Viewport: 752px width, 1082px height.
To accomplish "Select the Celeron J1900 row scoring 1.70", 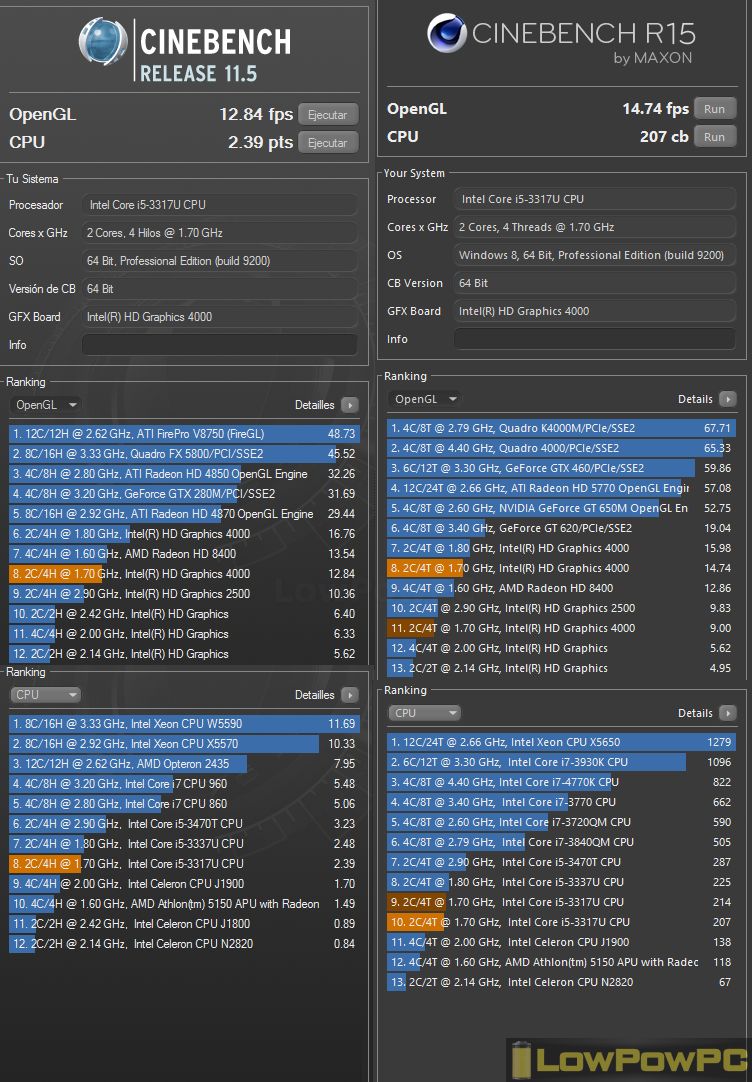I will click(184, 884).
